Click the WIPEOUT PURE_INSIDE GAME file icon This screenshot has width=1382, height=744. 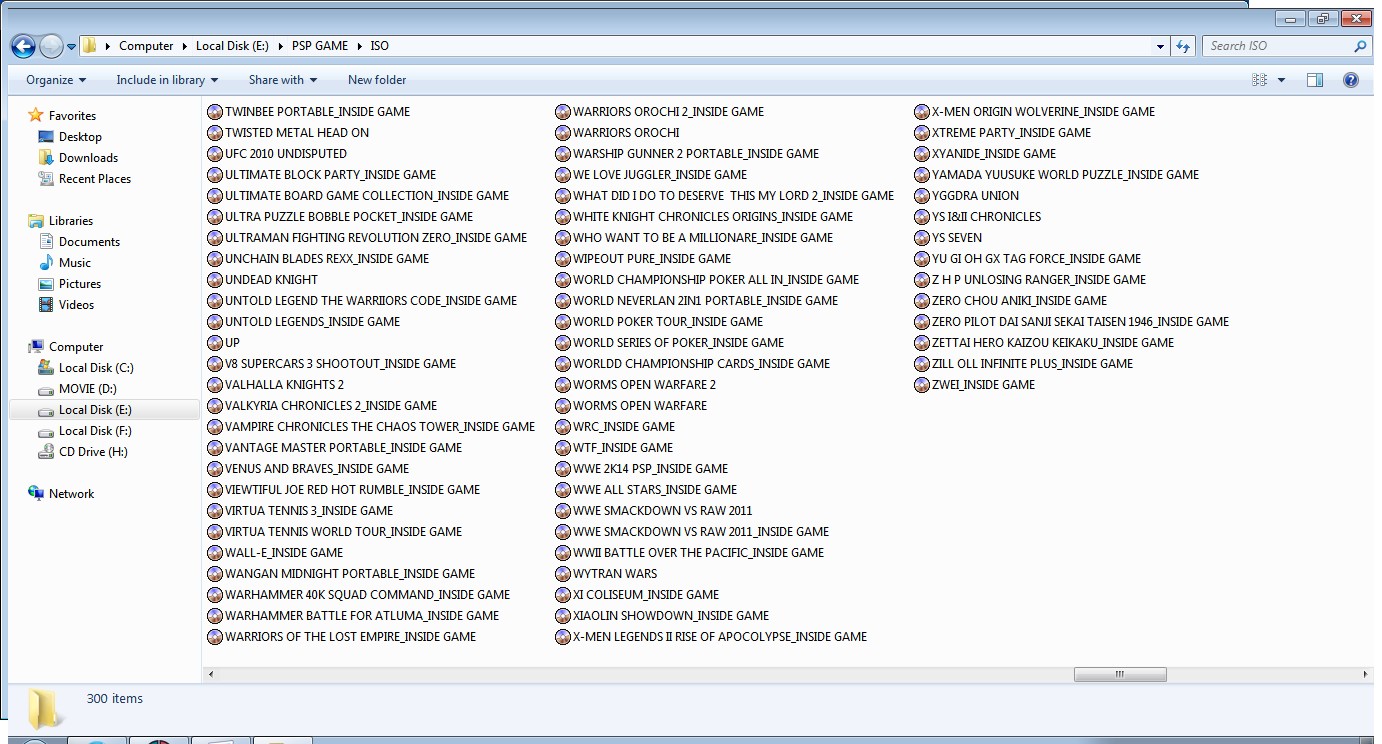click(563, 259)
